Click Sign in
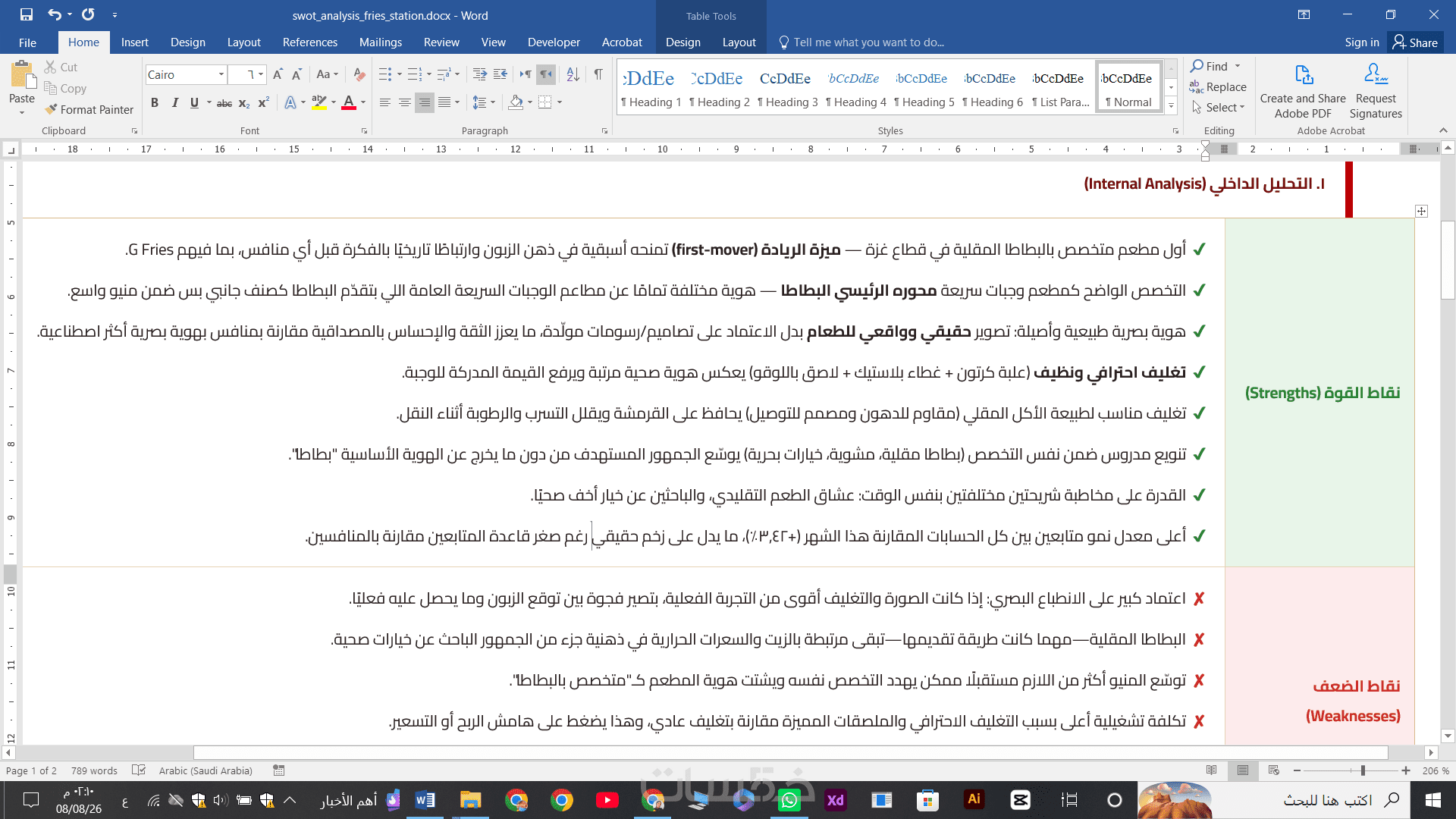Screen dimensions: 1456x819 1362,42
